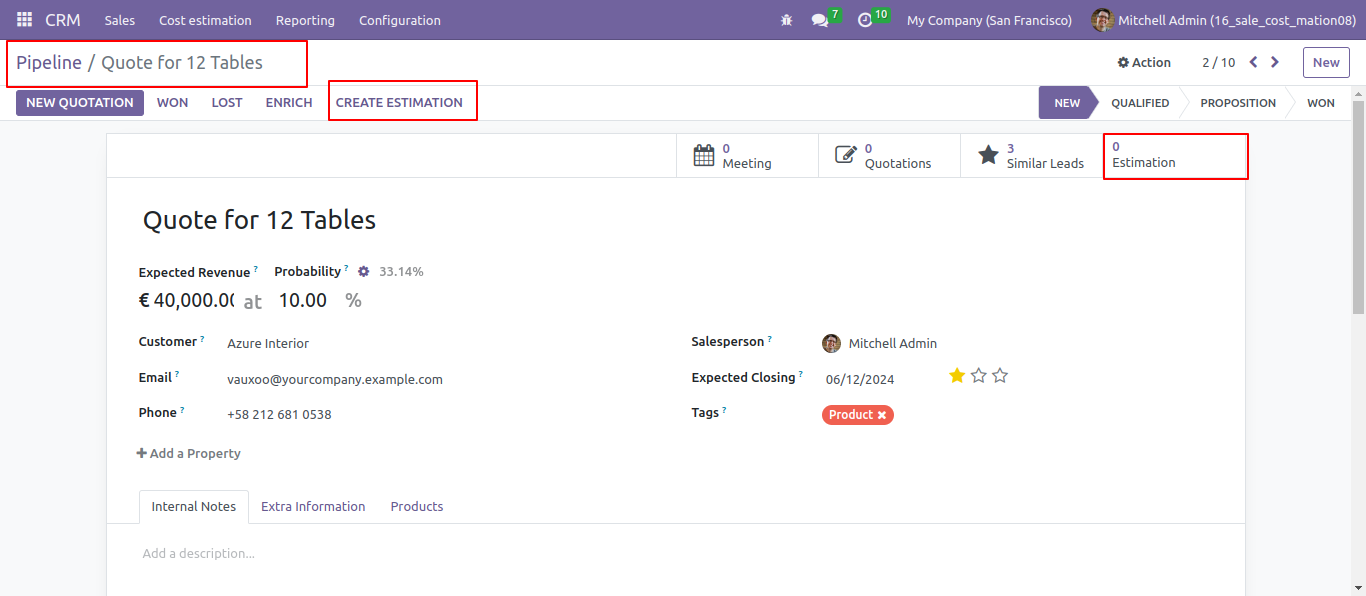The height and width of the screenshot is (596, 1366).
Task: Open the messages chat bubble icon
Action: coord(820,20)
